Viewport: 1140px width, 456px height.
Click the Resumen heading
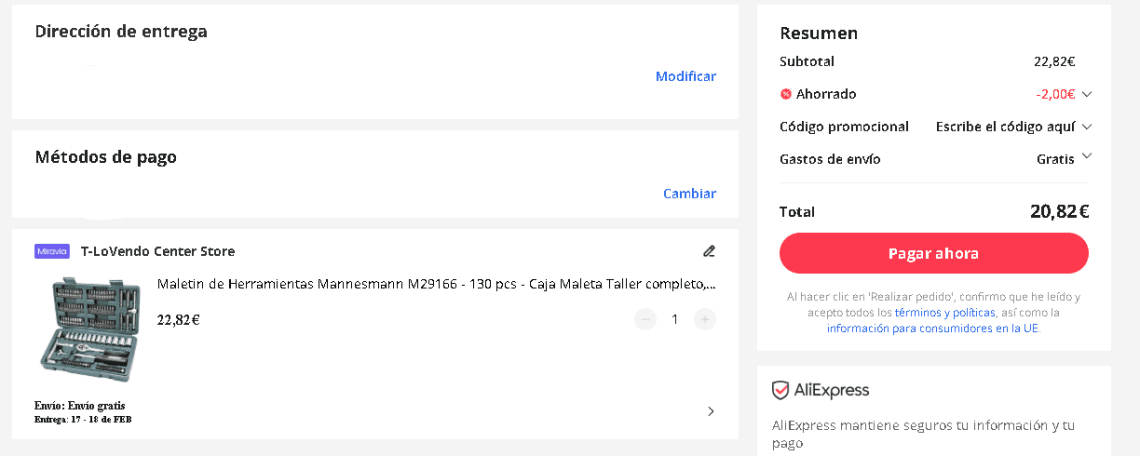819,33
